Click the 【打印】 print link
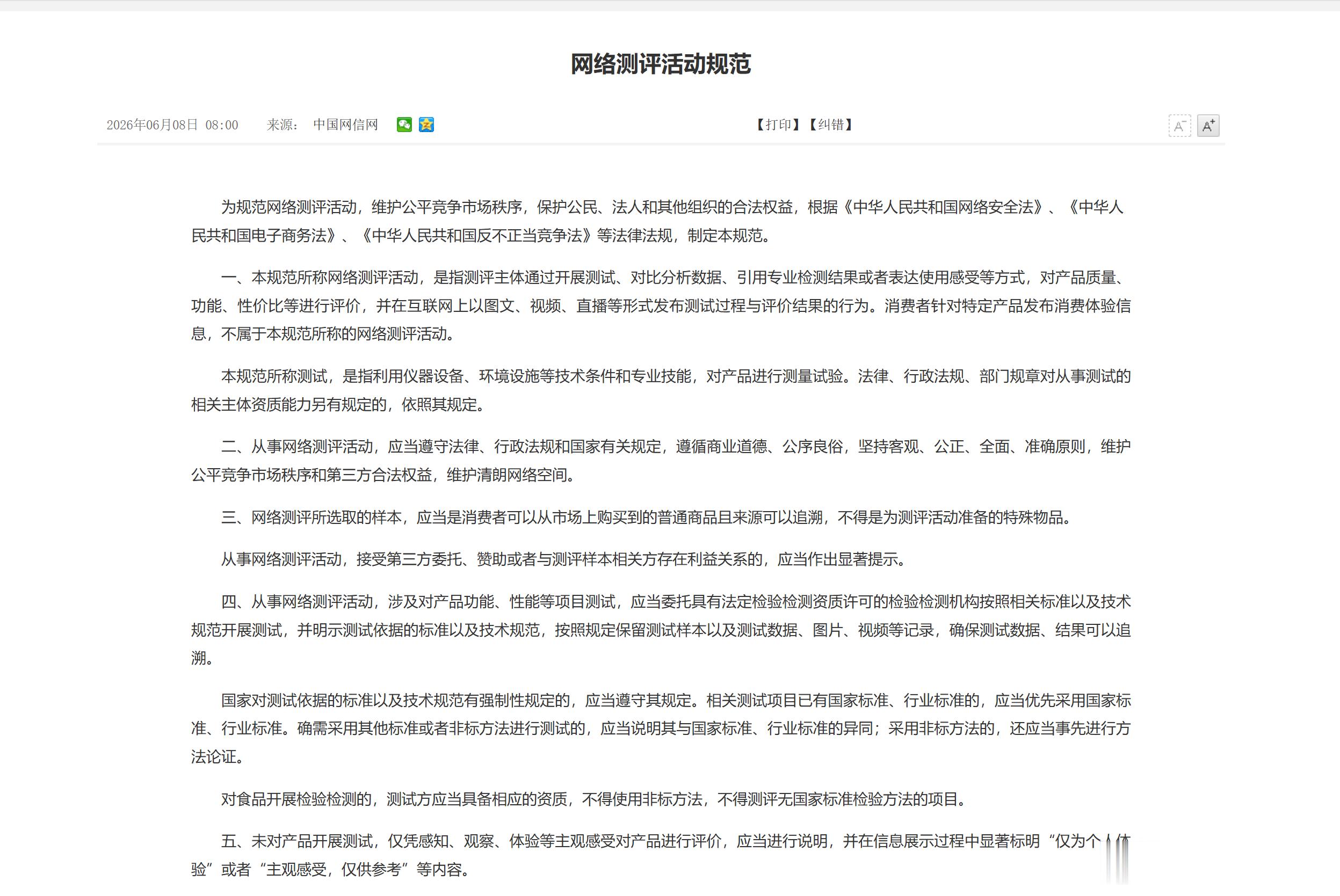The height and width of the screenshot is (896, 1340). (778, 125)
